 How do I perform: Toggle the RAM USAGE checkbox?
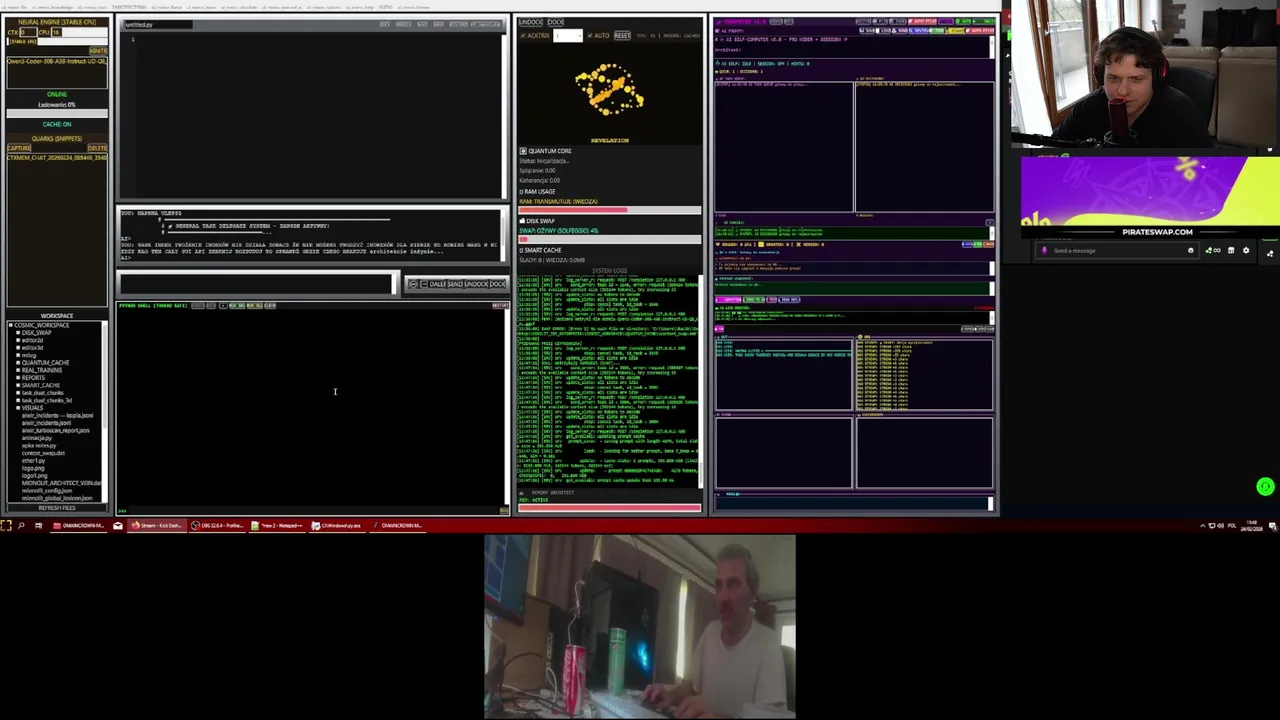(x=522, y=191)
